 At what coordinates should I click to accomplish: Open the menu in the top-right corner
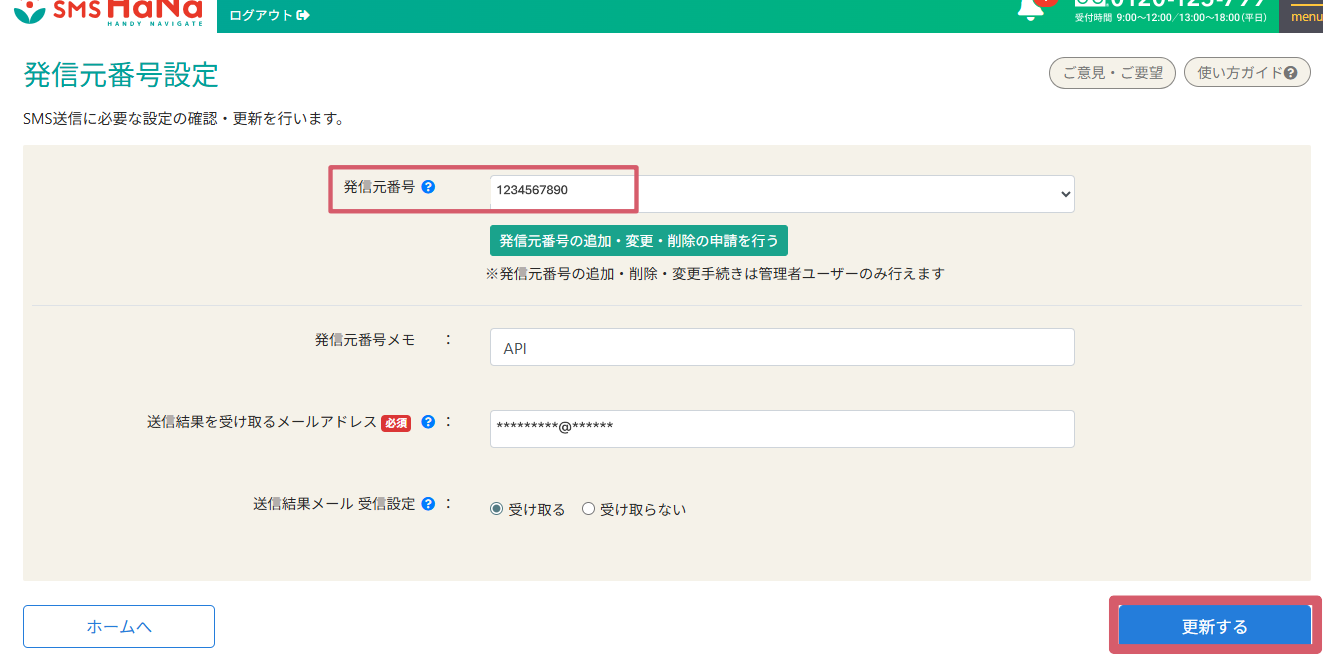tap(1305, 16)
